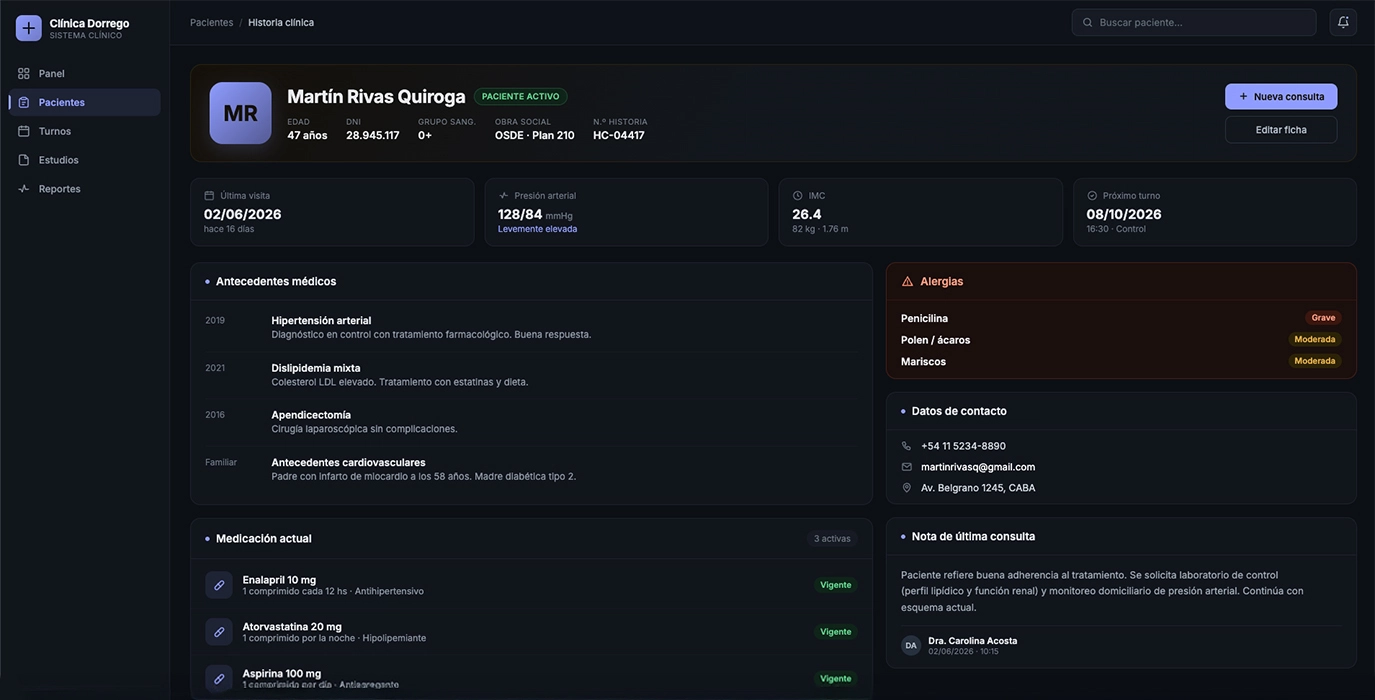Open Reportes from the sidebar menu
The image size is (1375, 700).
(85, 189)
